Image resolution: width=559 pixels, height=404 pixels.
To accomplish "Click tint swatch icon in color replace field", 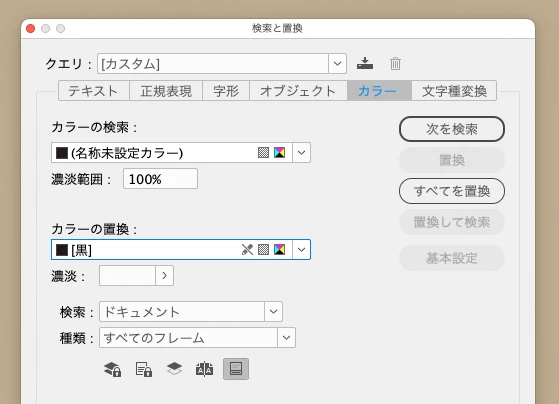I will 263,250.
